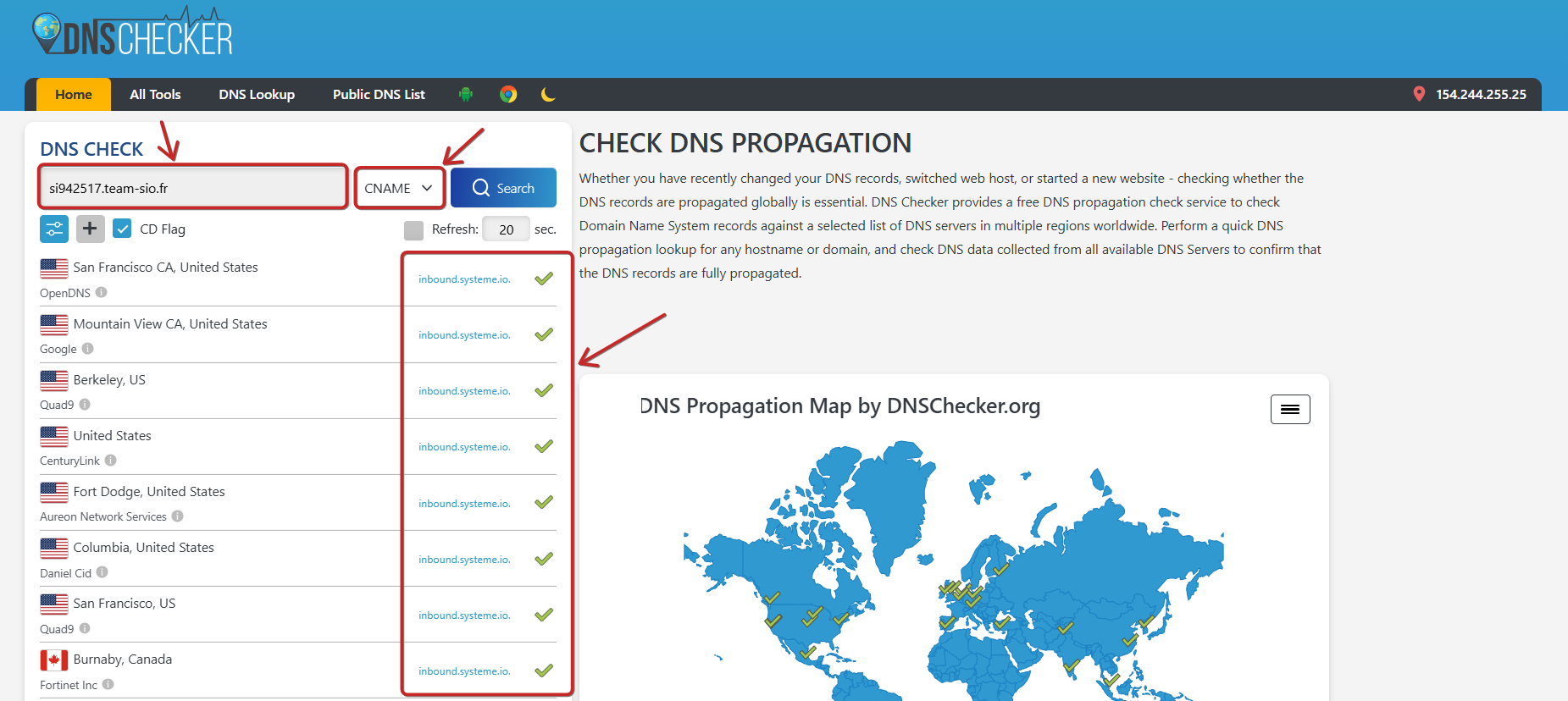The image size is (1568, 701).
Task: Click the DNS propagation world map
Action: point(953,571)
